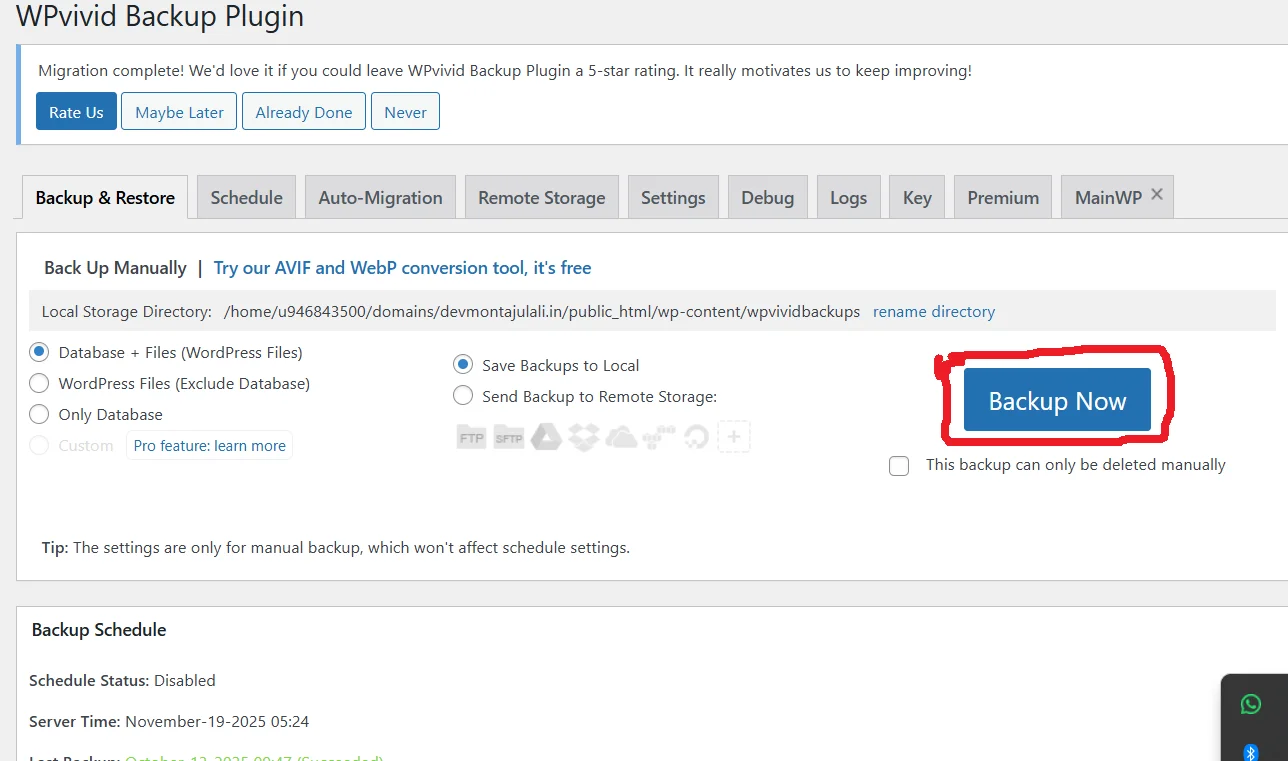Choose Send Backup to Remote Storage
The image size is (1288, 761).
click(463, 396)
